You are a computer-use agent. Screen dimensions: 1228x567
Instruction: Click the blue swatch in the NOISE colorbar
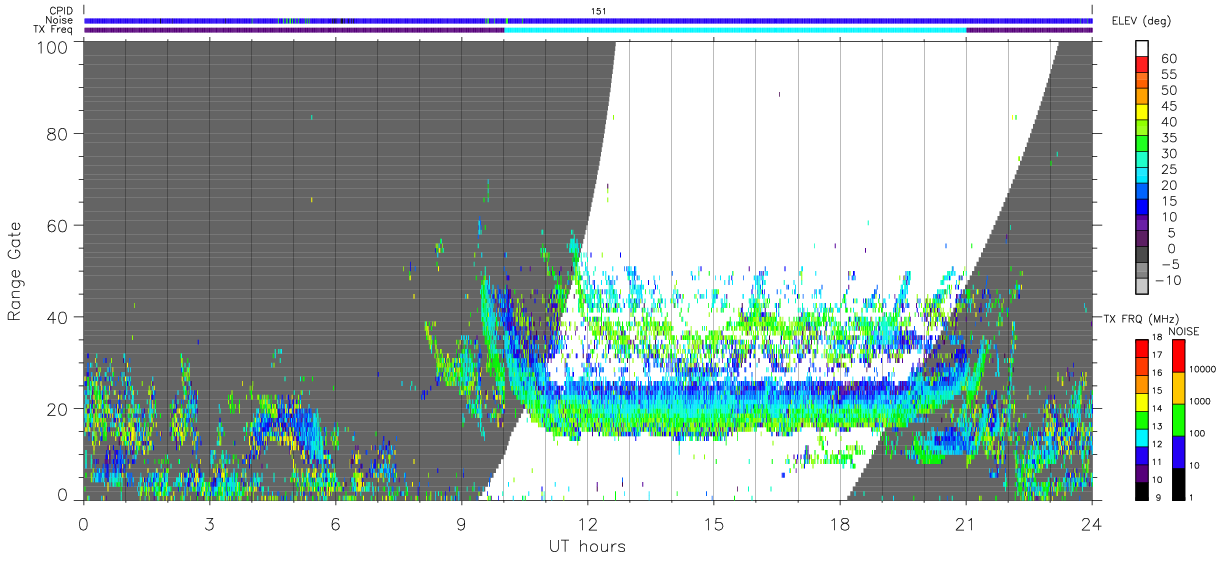(1177, 451)
